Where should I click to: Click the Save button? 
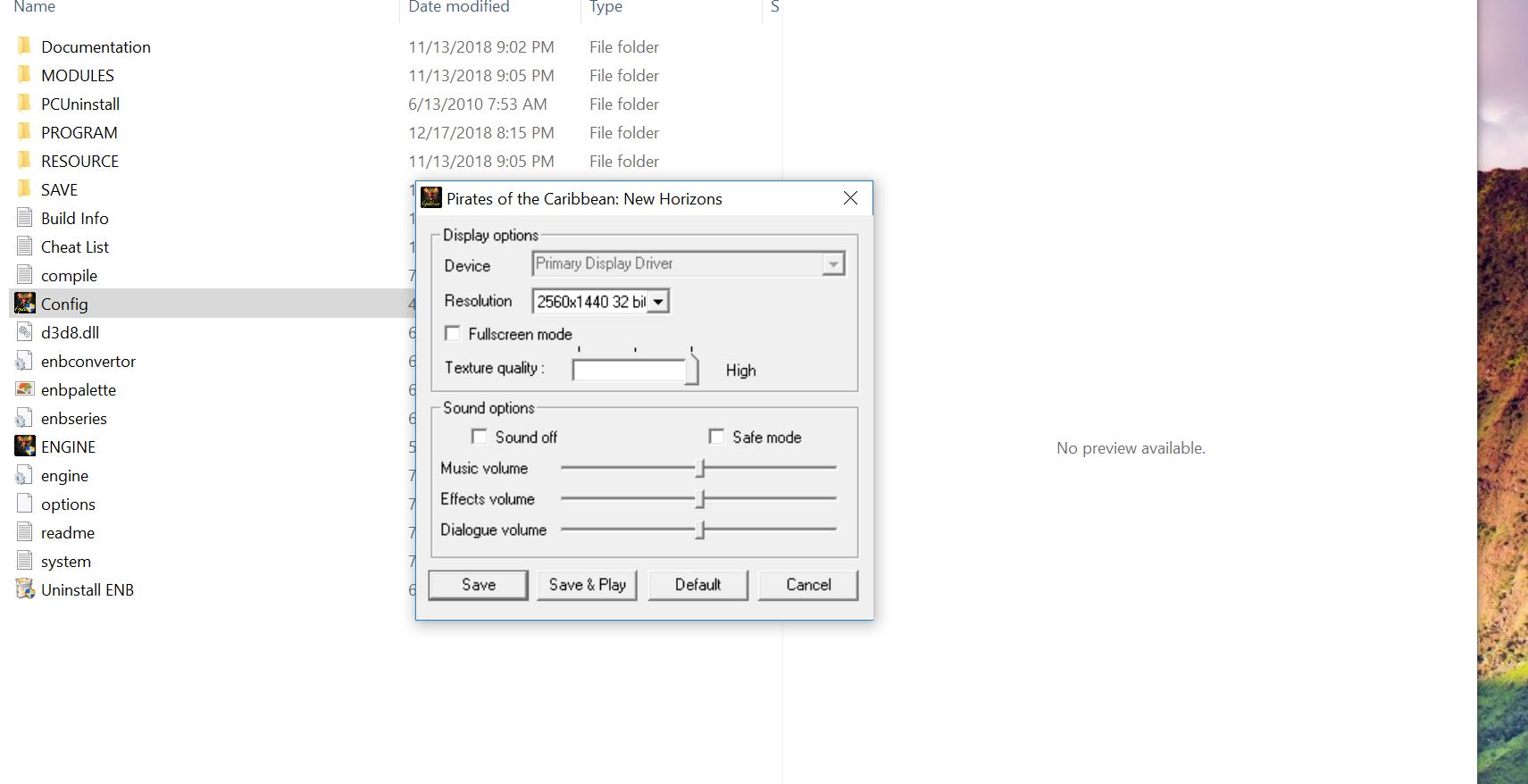479,585
